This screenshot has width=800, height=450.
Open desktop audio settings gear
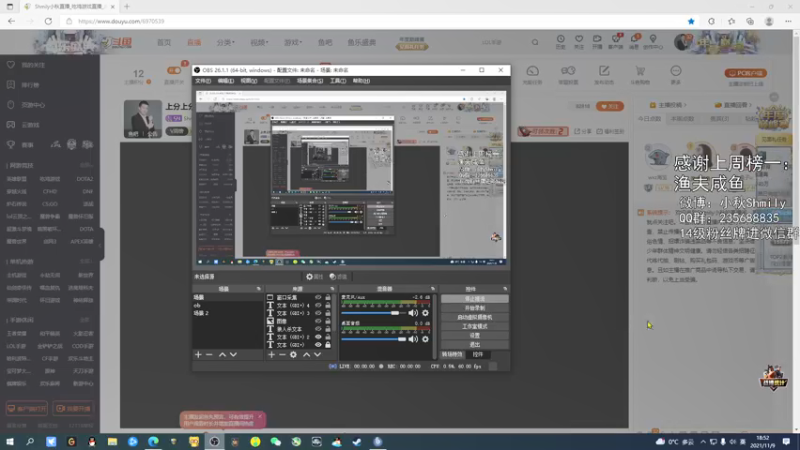(426, 339)
